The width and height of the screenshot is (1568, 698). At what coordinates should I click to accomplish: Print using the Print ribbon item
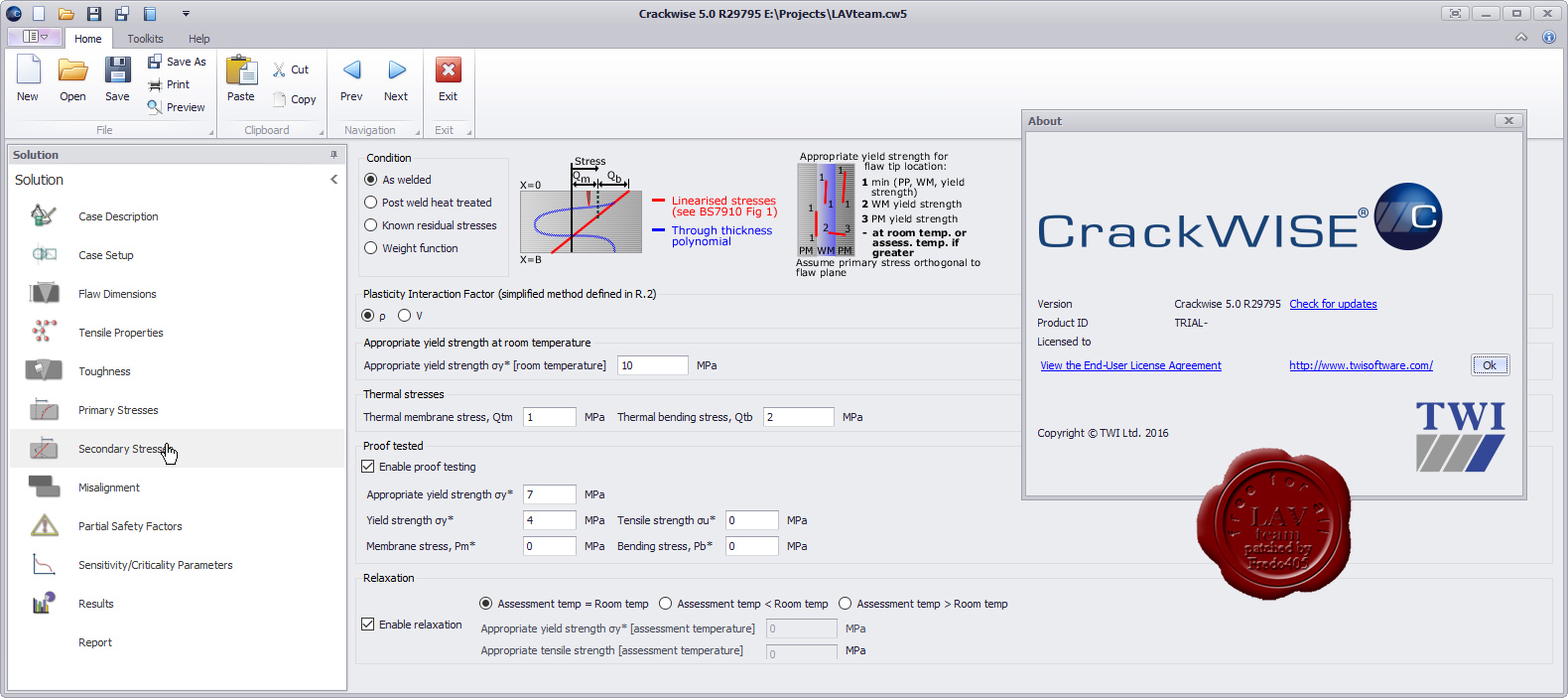coord(169,84)
